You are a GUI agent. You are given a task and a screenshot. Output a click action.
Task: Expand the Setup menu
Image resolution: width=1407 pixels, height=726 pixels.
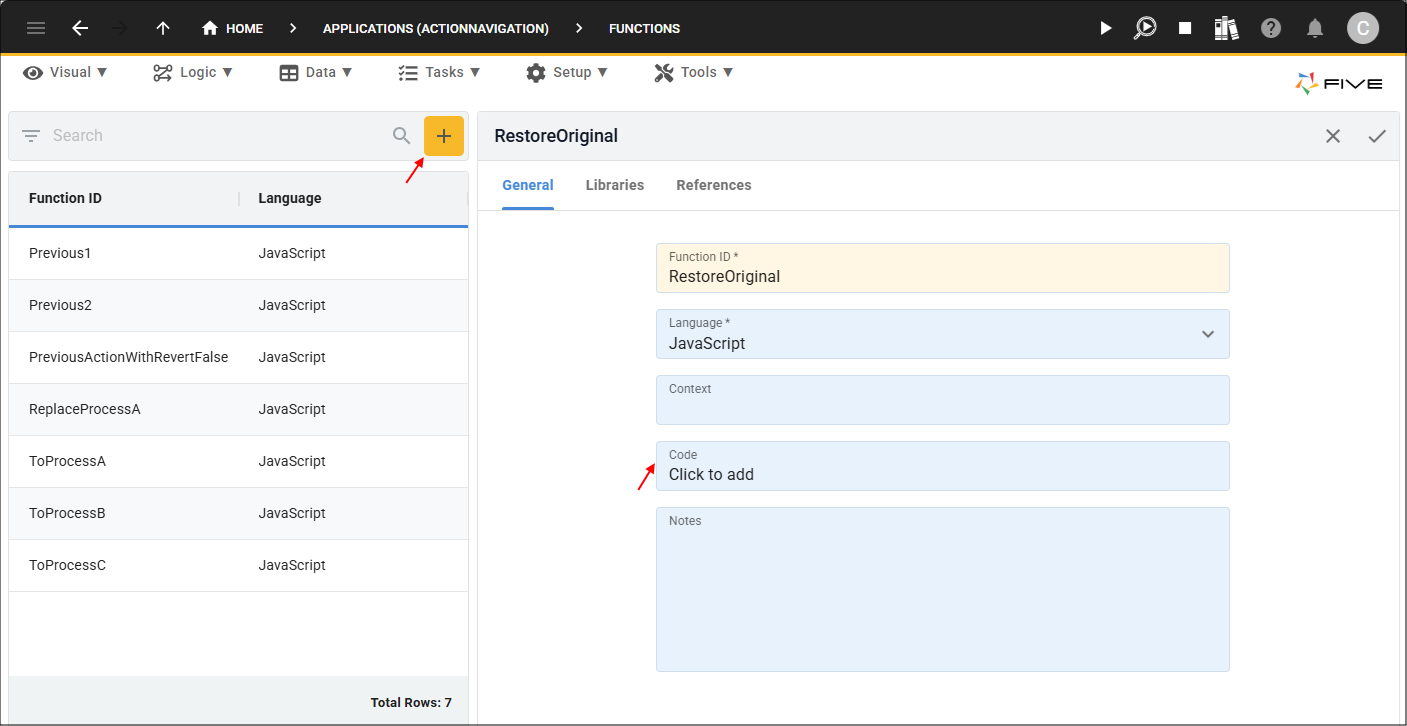tap(569, 72)
